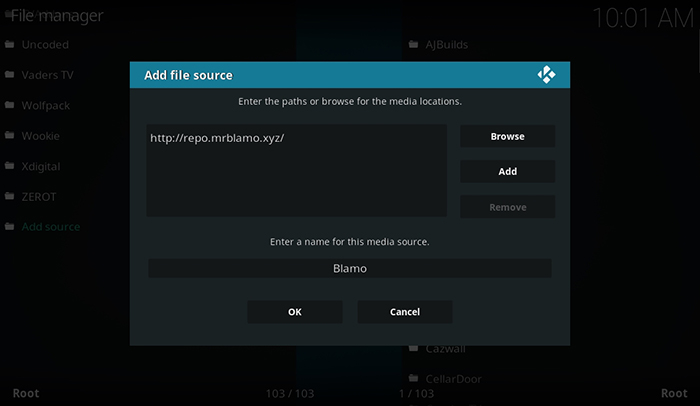Click the left Root path label

(x=26, y=393)
